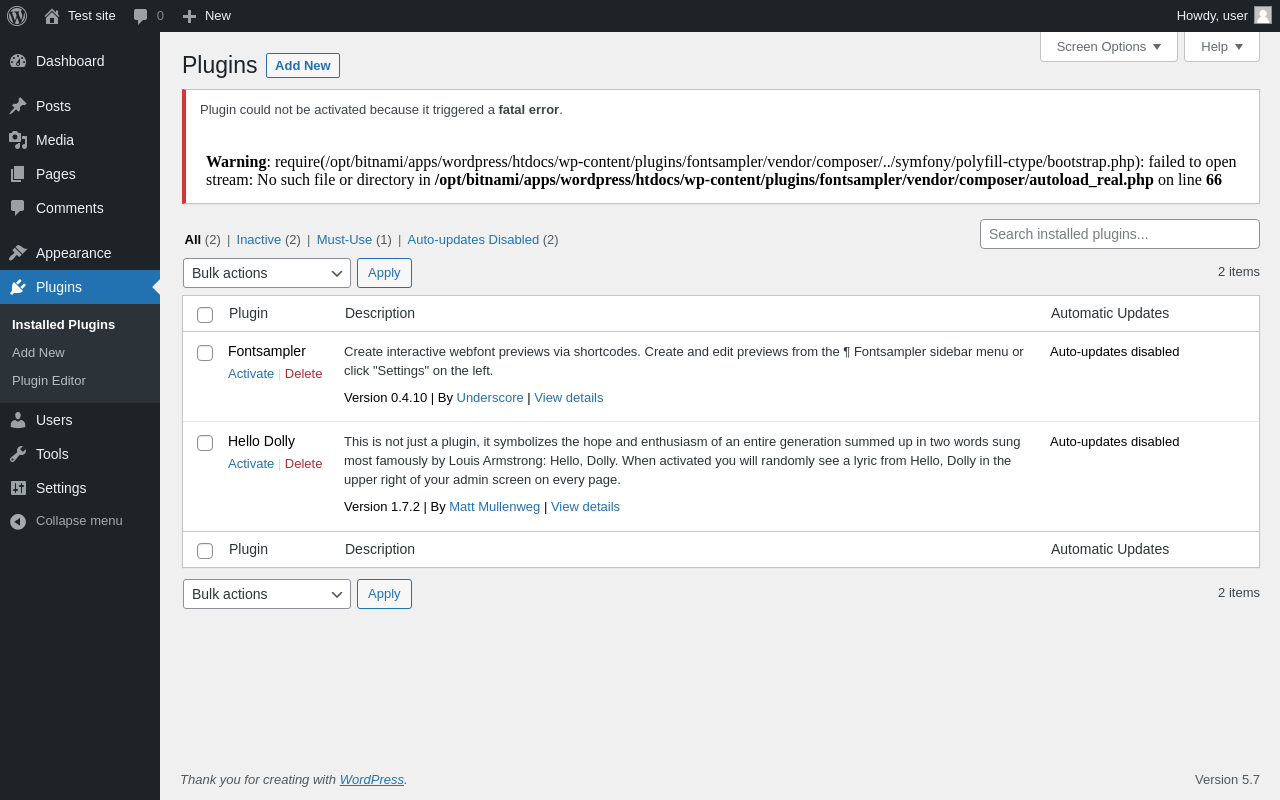This screenshot has width=1280, height=800.
Task: Tick the Hello Dolly plugin checkbox
Action: tap(205, 443)
